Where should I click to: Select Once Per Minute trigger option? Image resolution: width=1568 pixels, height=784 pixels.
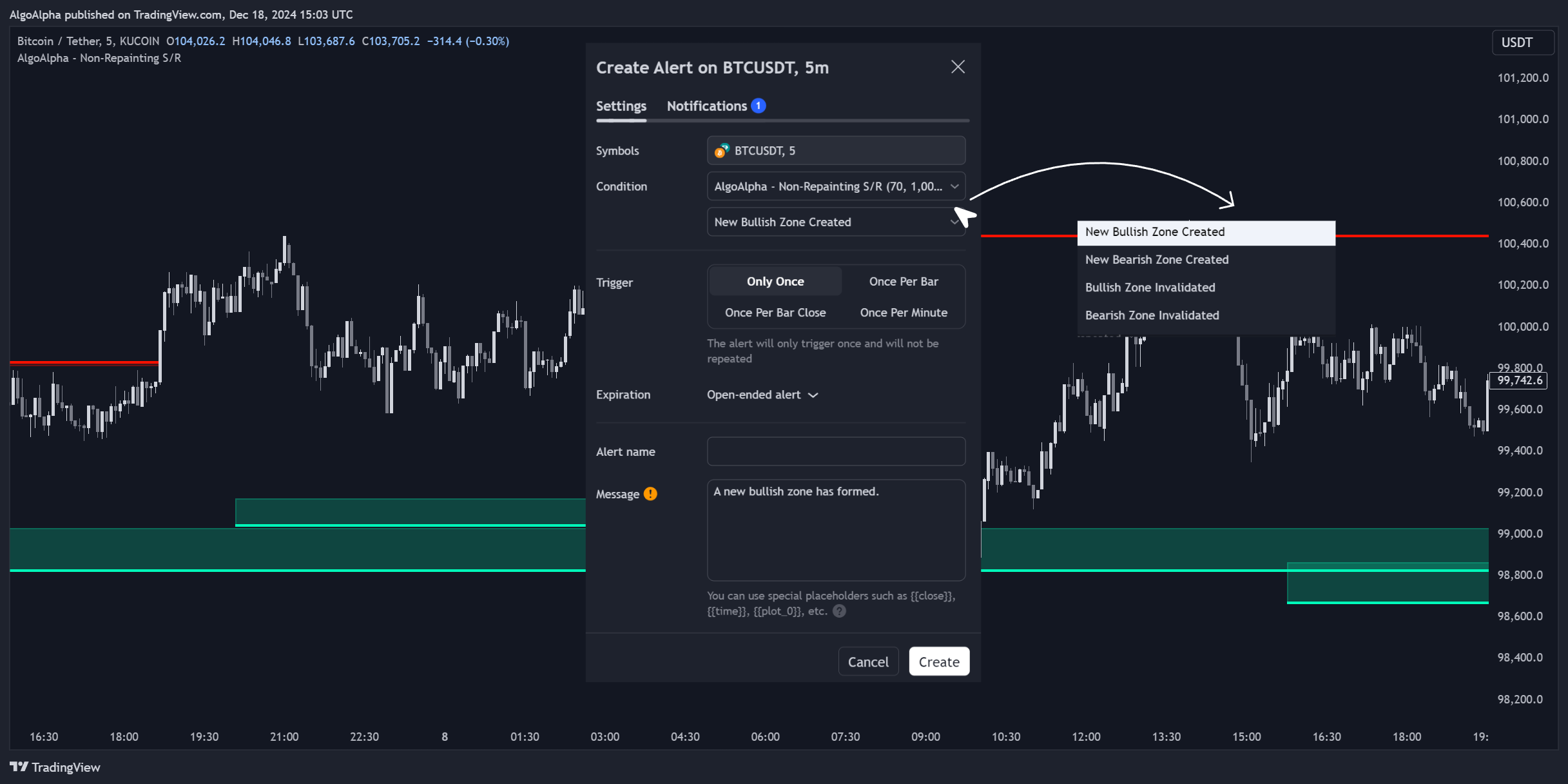click(904, 313)
